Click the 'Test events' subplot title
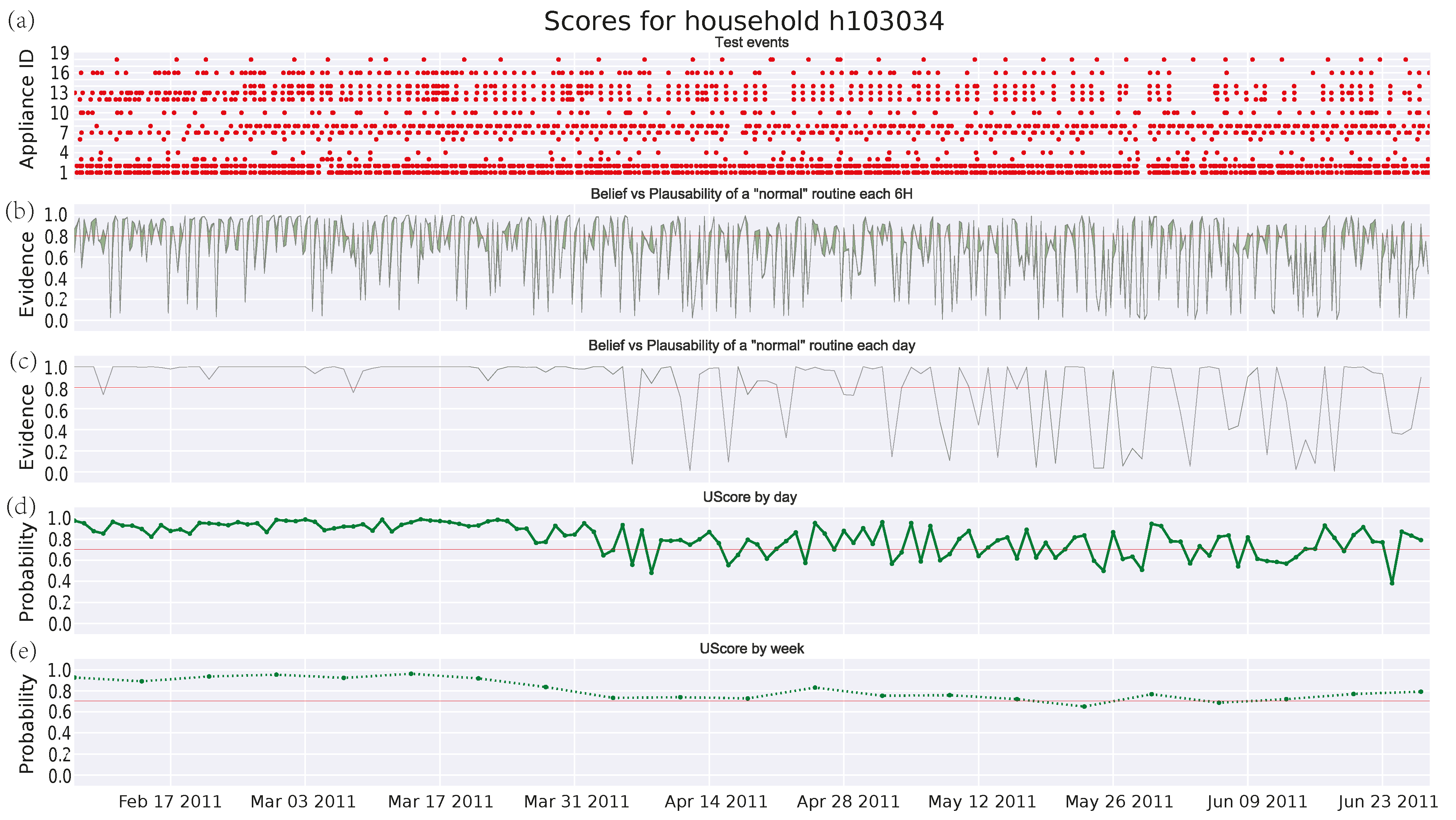The height and width of the screenshot is (820, 1456). [x=751, y=42]
